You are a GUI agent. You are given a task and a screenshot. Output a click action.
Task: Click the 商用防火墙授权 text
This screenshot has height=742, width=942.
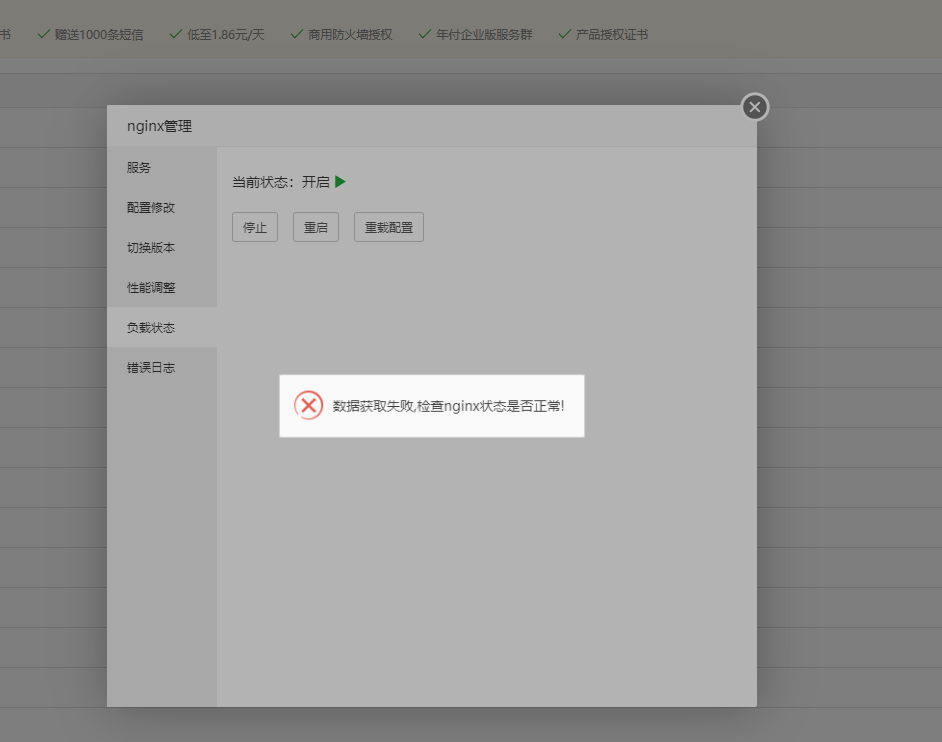pos(350,35)
